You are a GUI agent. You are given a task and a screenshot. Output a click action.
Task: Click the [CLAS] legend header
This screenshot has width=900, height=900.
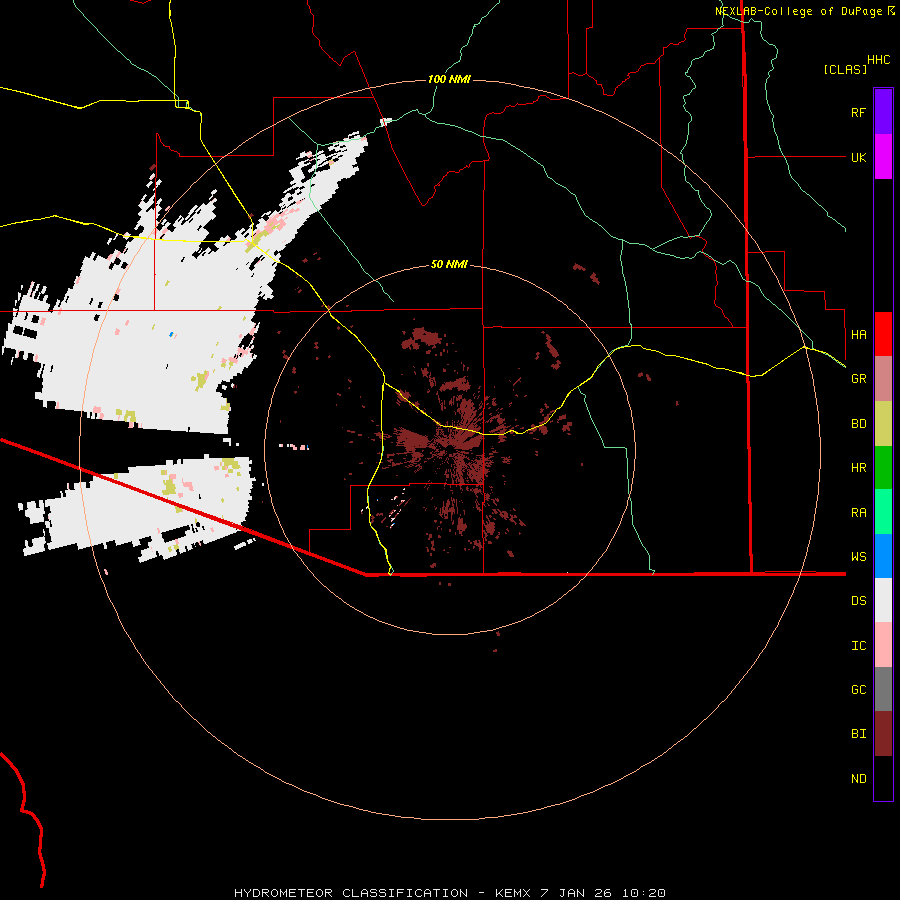click(845, 69)
